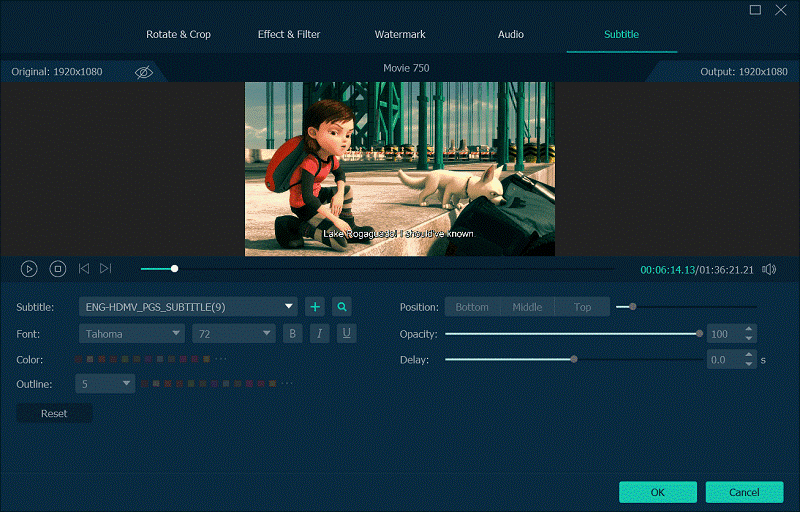Click the Play button below the video
The width and height of the screenshot is (800, 512).
[29, 268]
